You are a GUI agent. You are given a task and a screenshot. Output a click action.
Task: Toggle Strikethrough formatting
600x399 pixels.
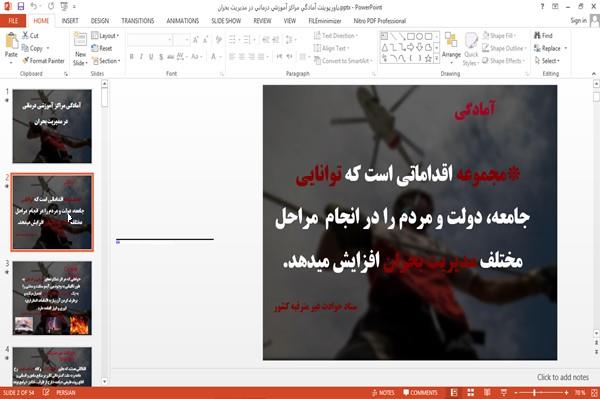(171, 57)
